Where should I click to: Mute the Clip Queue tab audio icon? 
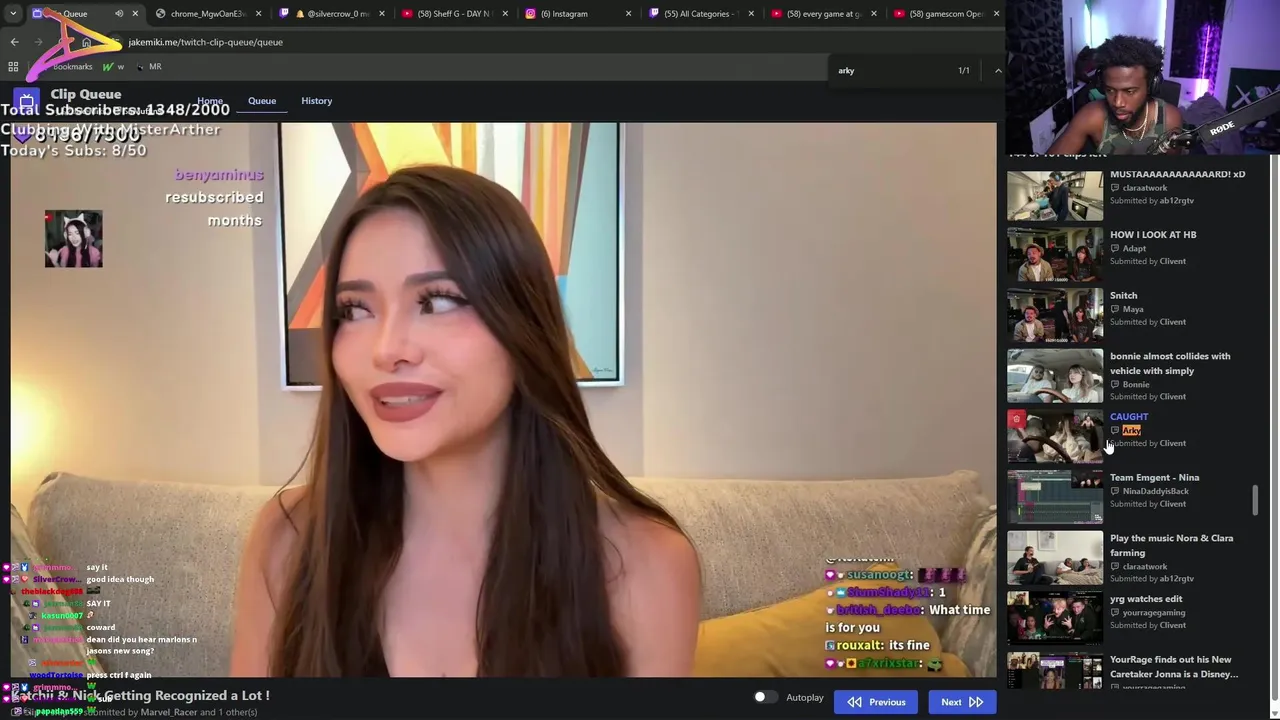click(119, 13)
